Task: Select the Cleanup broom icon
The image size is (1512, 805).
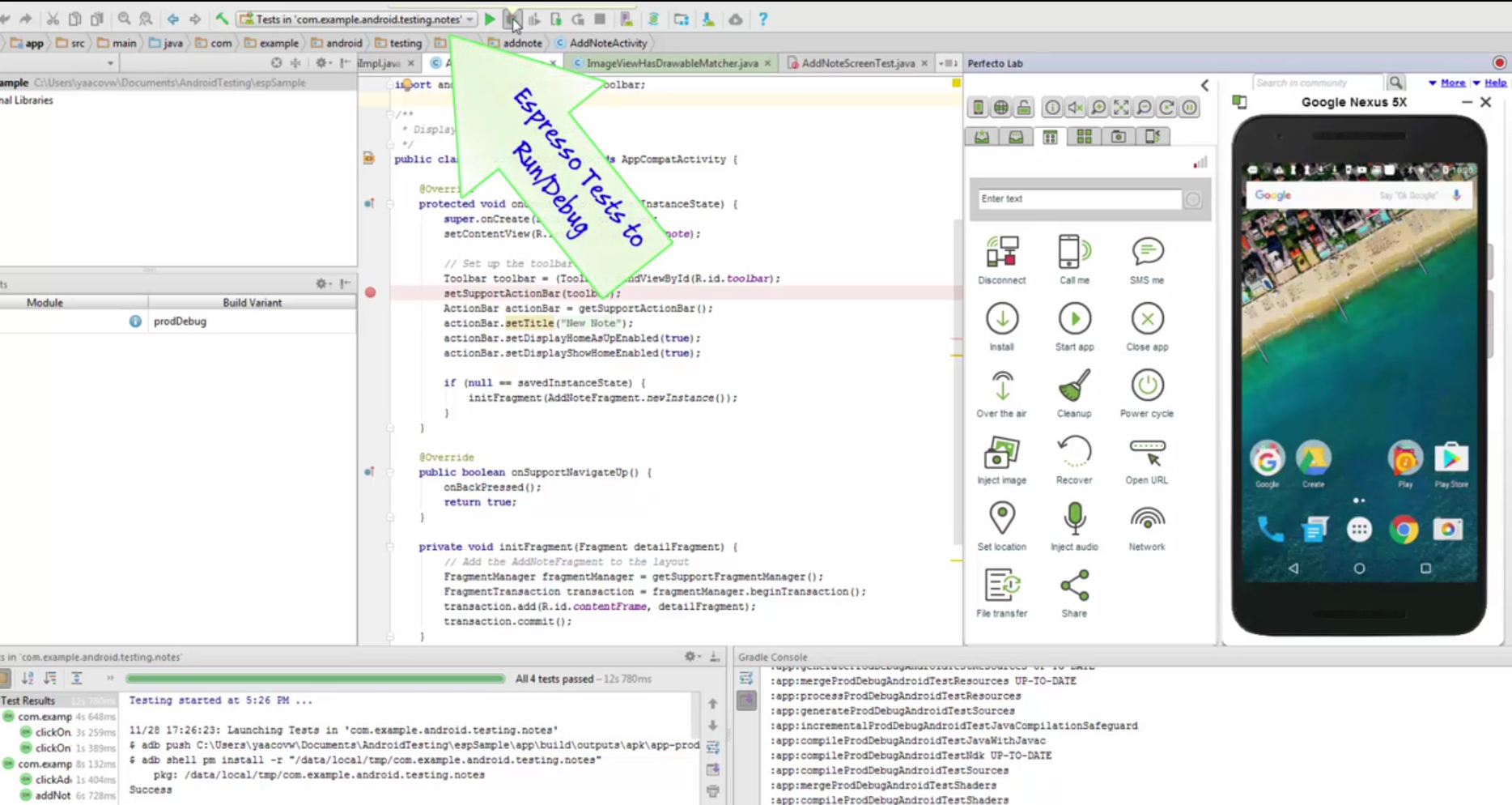Action: click(x=1074, y=386)
